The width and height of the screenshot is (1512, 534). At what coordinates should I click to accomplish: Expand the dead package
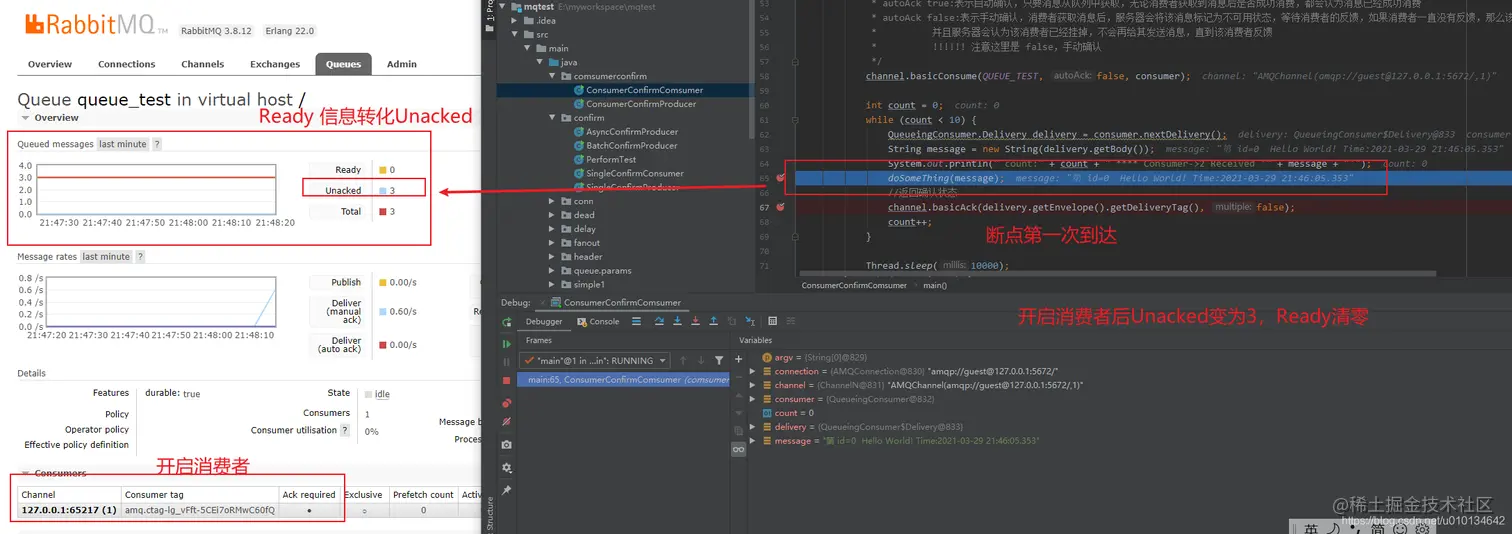(x=552, y=215)
